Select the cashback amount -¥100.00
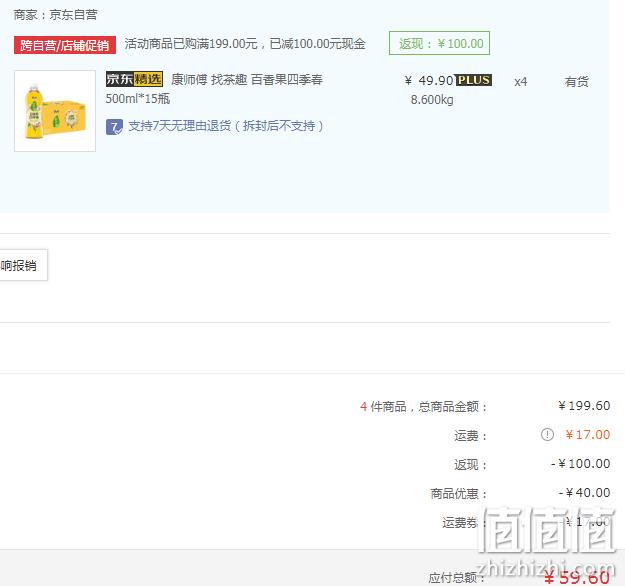 click(x=580, y=464)
